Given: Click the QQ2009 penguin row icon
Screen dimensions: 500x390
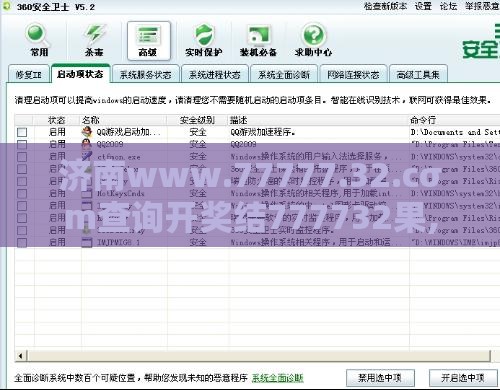Looking at the screenshot, I should click(x=87, y=144).
